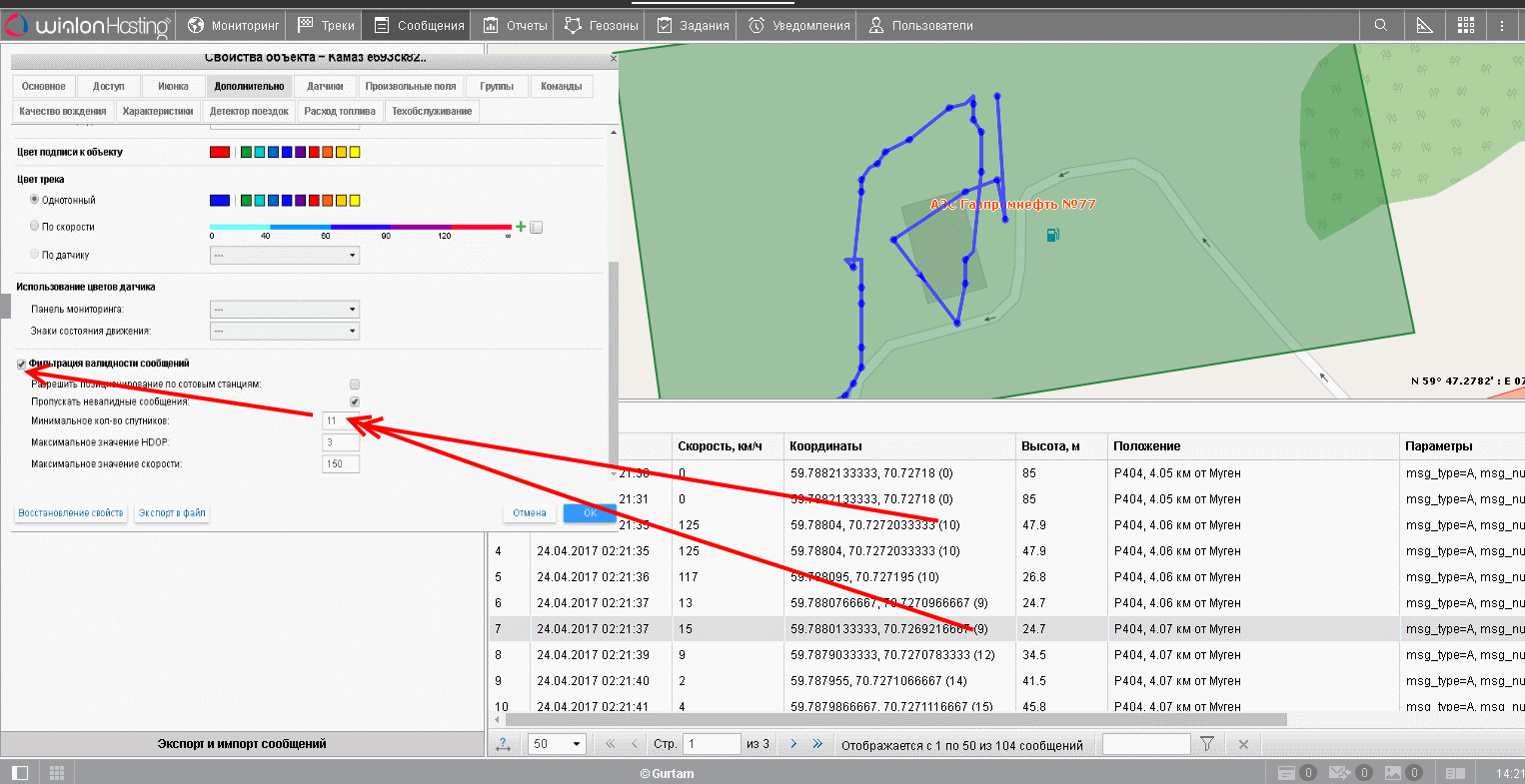The image size is (1525, 784).
Task: Open the triangle ruler measurement tools
Action: click(x=1424, y=25)
